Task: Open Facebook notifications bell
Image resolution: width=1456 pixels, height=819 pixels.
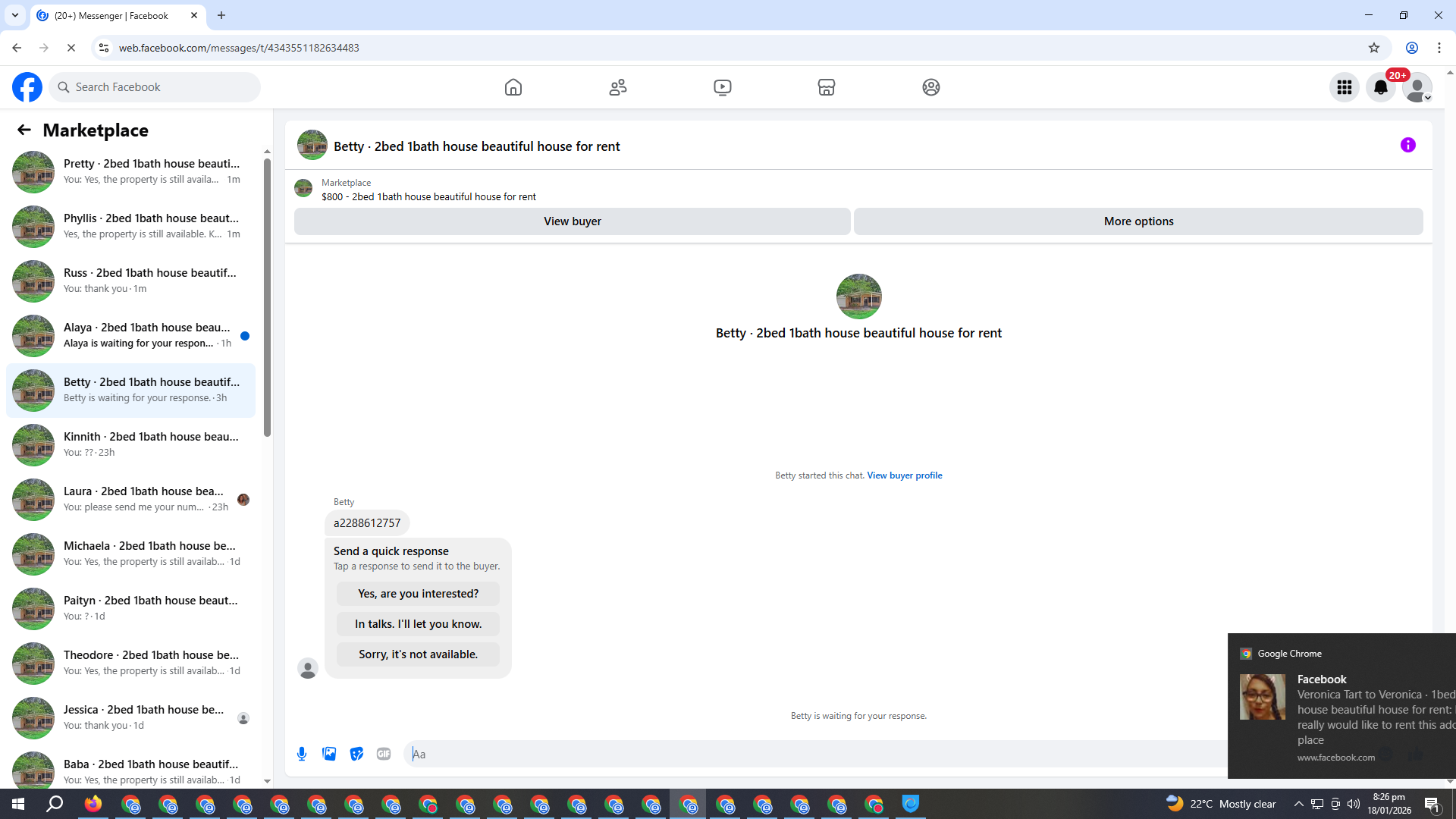Action: point(1380,87)
